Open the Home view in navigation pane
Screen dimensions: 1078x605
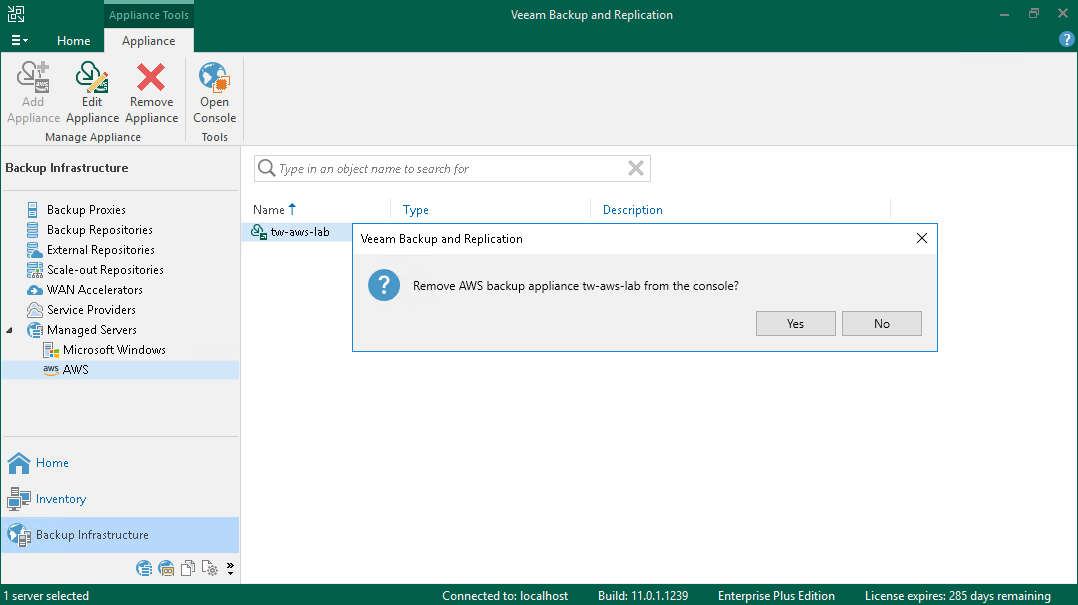(52, 463)
